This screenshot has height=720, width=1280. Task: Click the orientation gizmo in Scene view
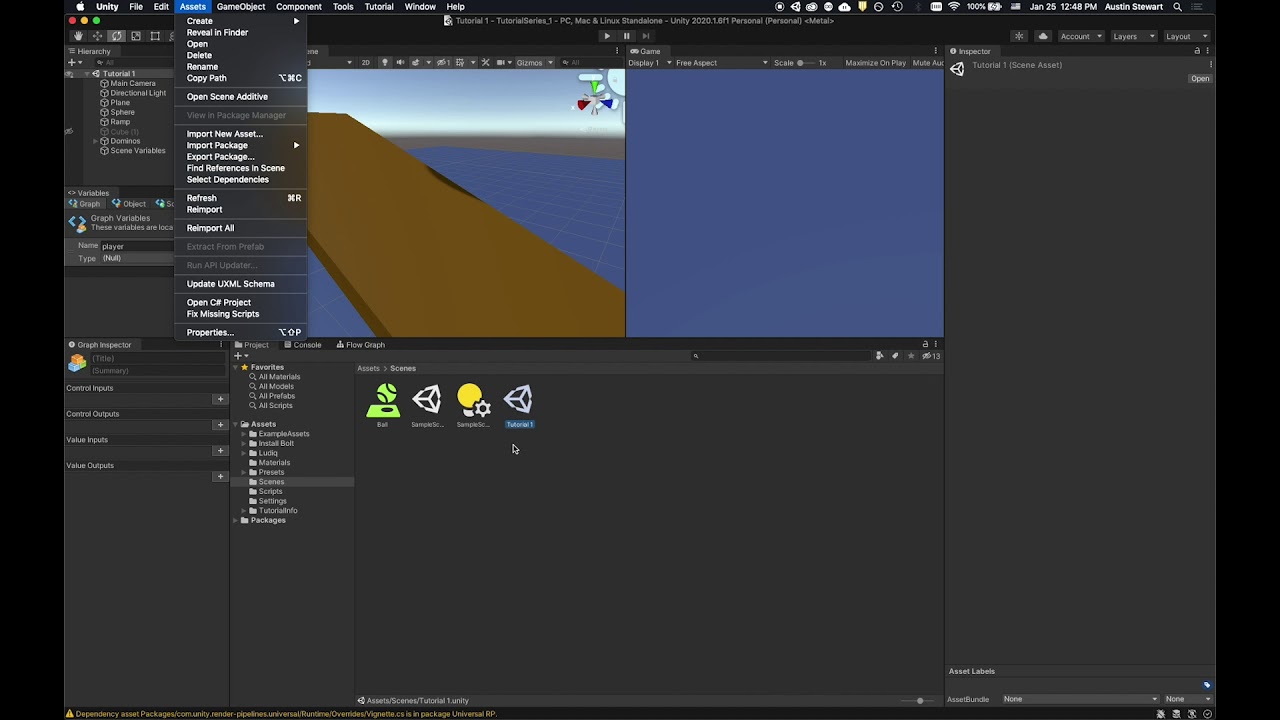(x=597, y=98)
